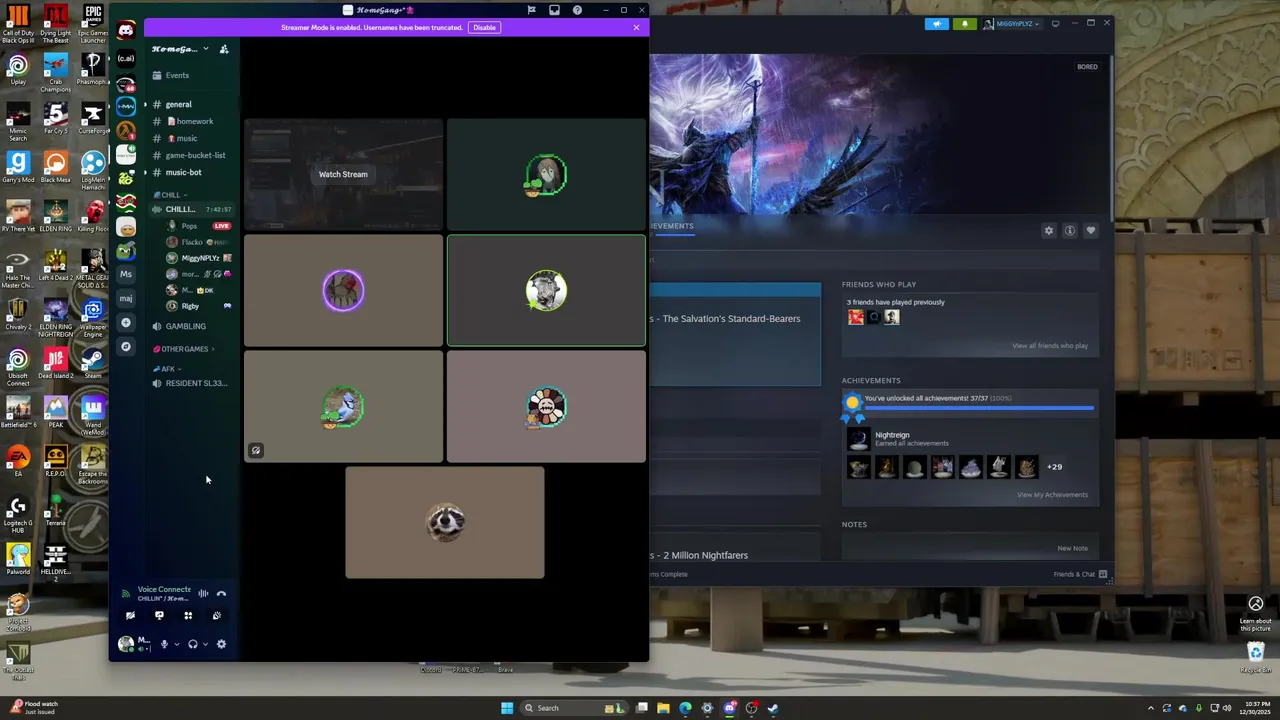
Task: Open PEAK desktop shortcut
Action: (x=55, y=411)
